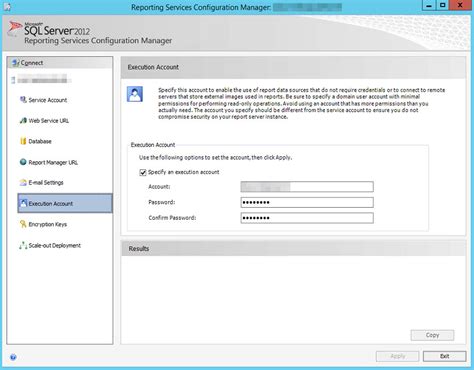Open help via the question mark icon
Viewport: 474px width, 370px height.
pos(13,357)
